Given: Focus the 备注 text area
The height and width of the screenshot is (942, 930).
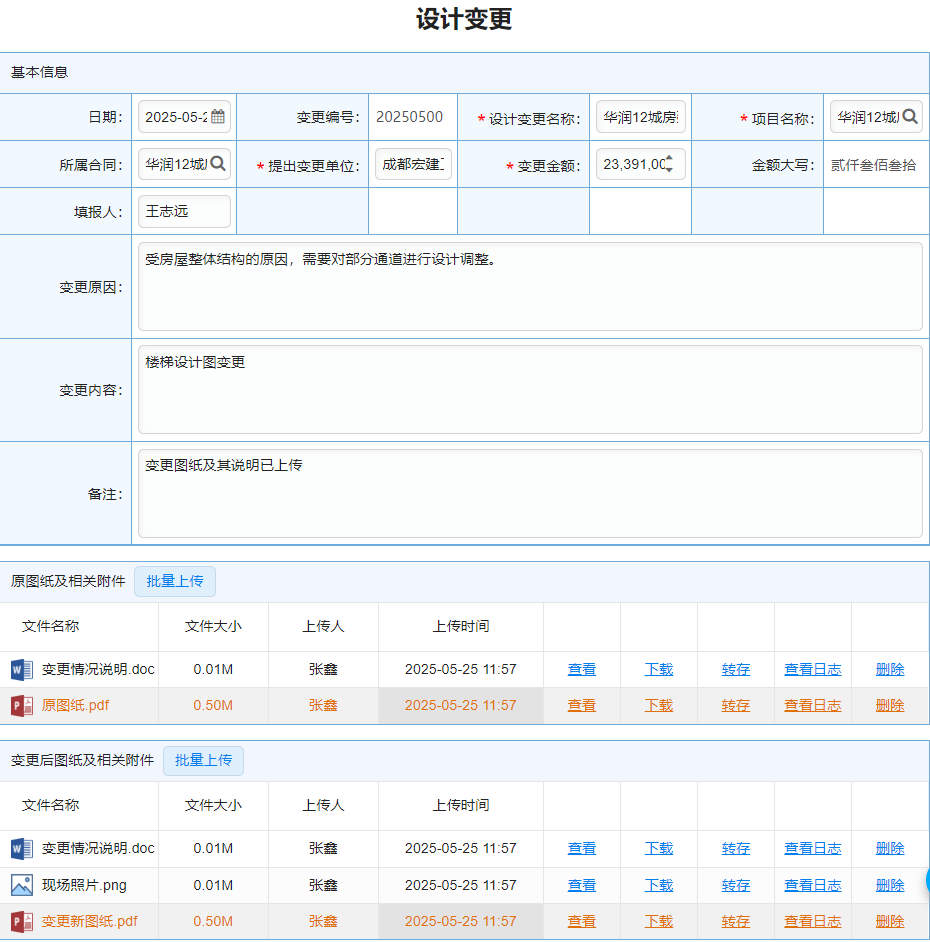Looking at the screenshot, I should click(x=530, y=493).
